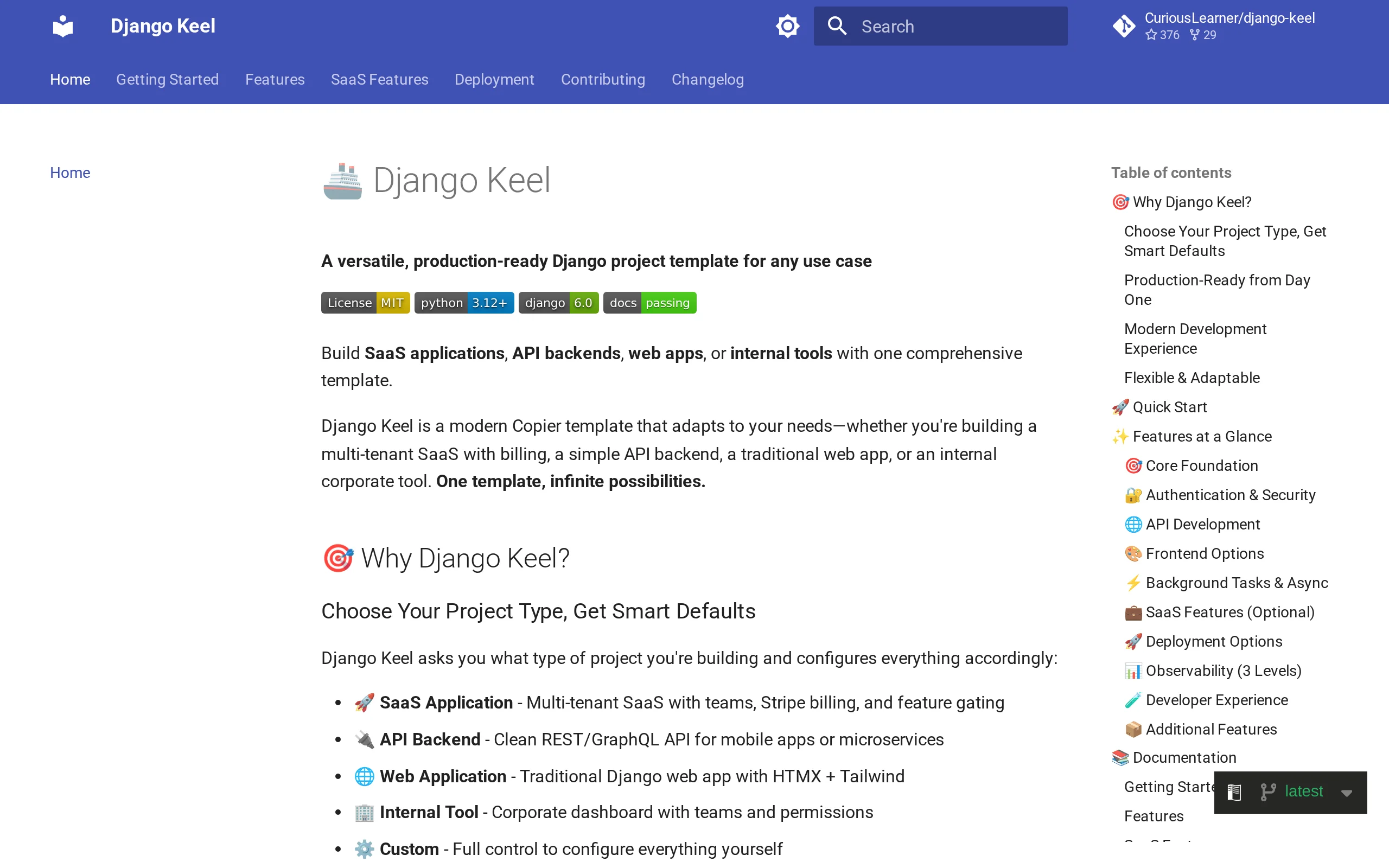Jump to Developer Experience section
This screenshot has height=868, width=1389.
tap(1206, 700)
